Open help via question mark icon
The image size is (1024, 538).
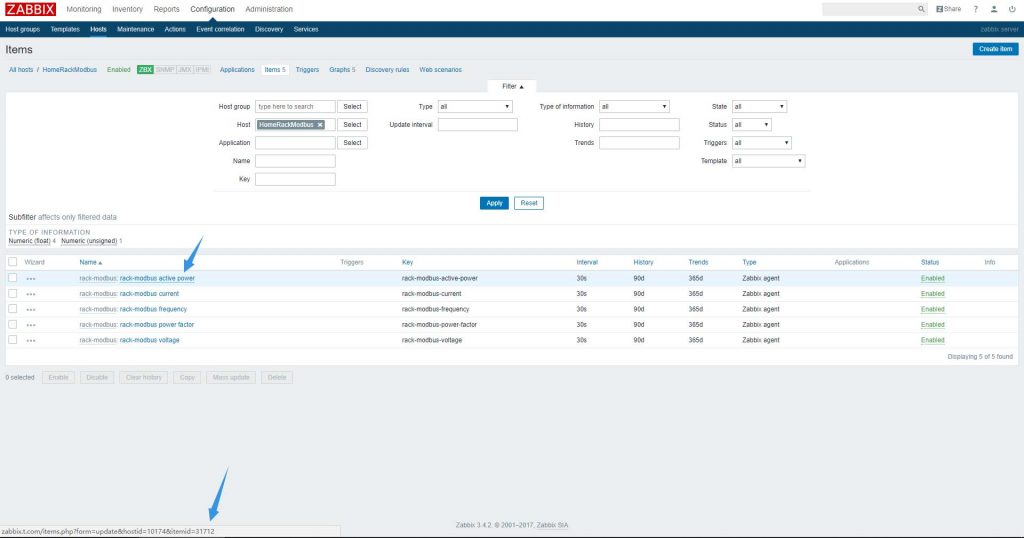pos(975,9)
